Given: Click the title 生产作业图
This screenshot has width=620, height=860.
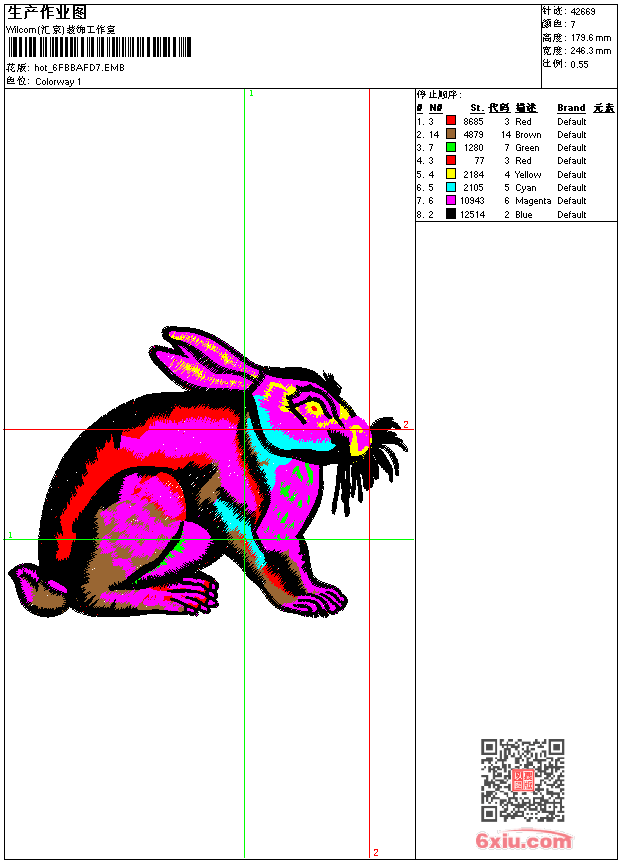Looking at the screenshot, I should tap(47, 13).
